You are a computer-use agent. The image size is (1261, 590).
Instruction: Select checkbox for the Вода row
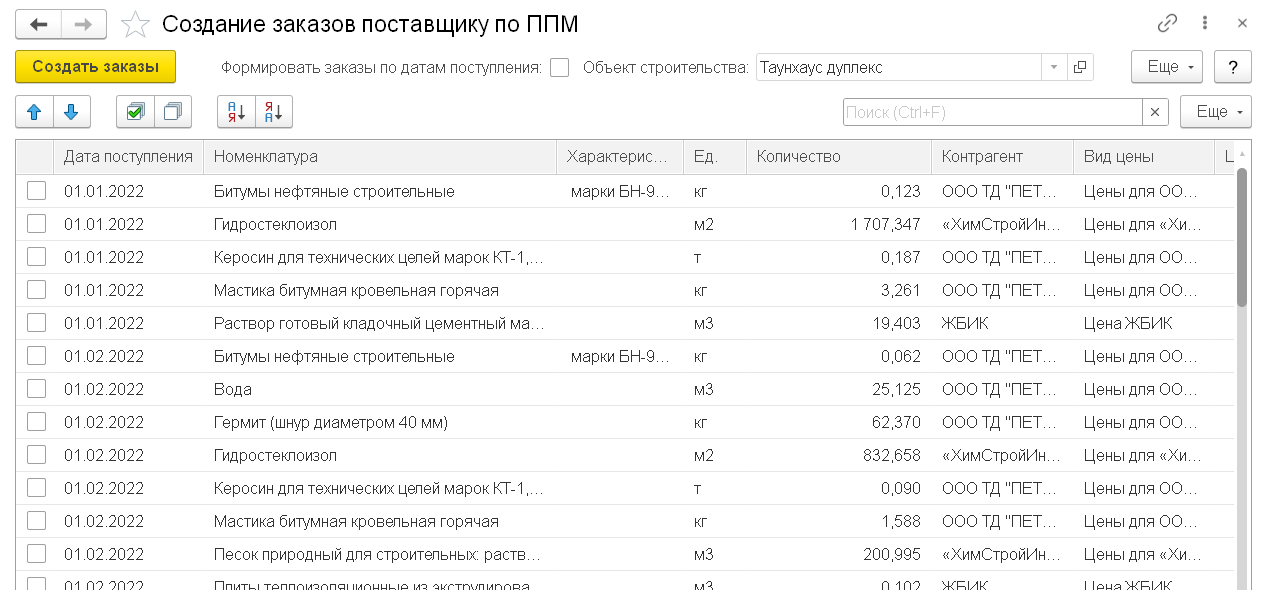(37, 389)
